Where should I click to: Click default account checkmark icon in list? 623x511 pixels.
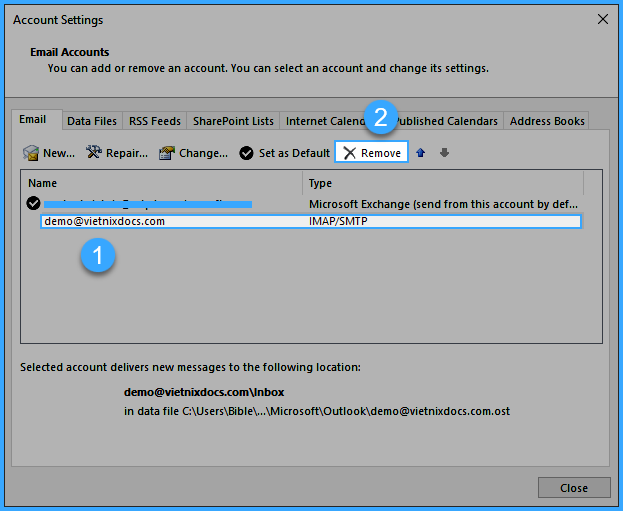(33, 203)
